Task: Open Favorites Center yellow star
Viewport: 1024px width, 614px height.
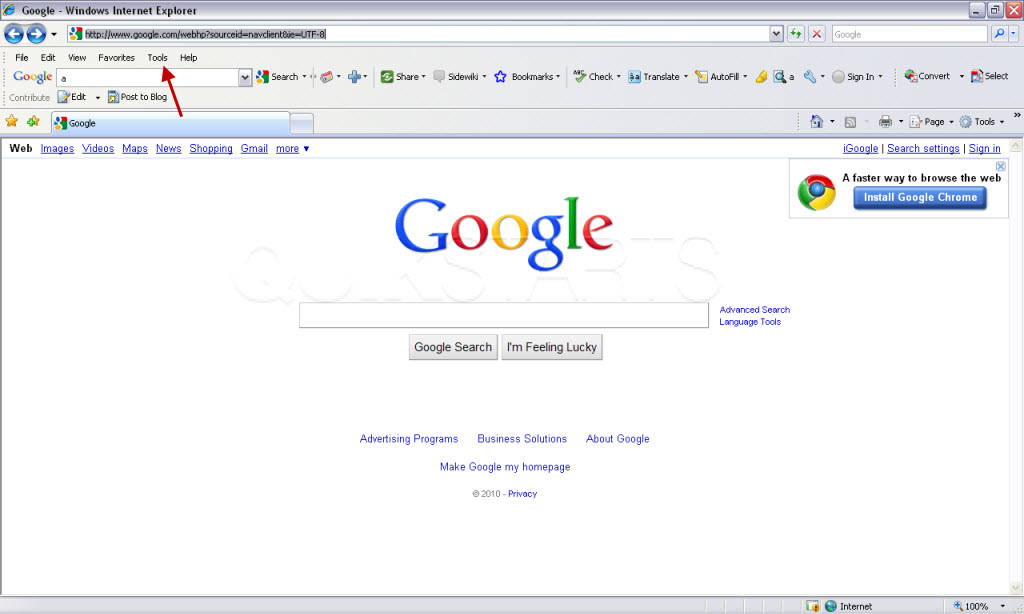Action: click(12, 121)
